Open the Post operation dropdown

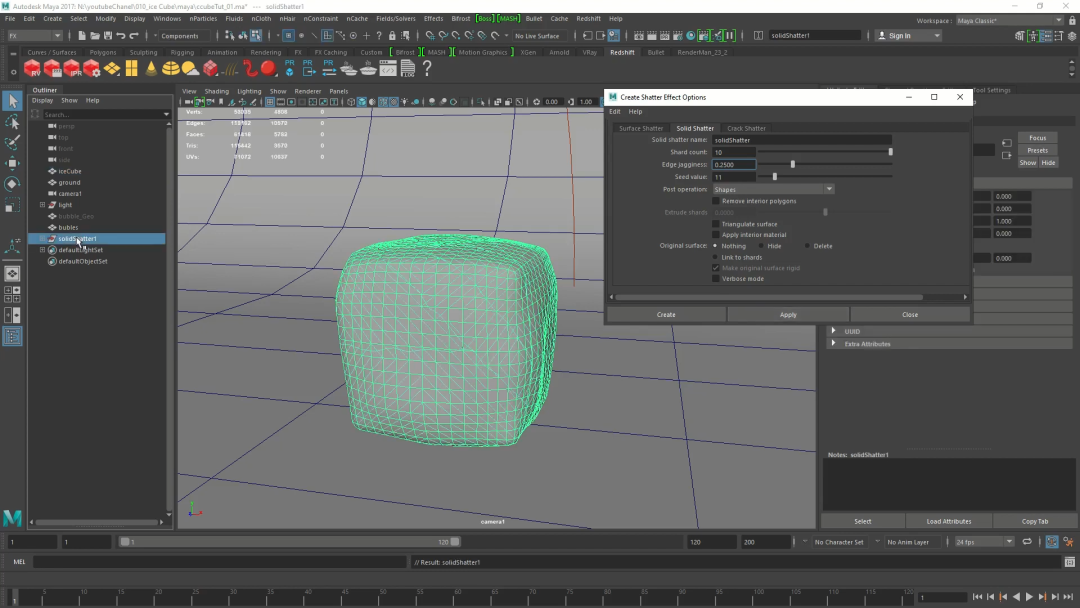773,189
